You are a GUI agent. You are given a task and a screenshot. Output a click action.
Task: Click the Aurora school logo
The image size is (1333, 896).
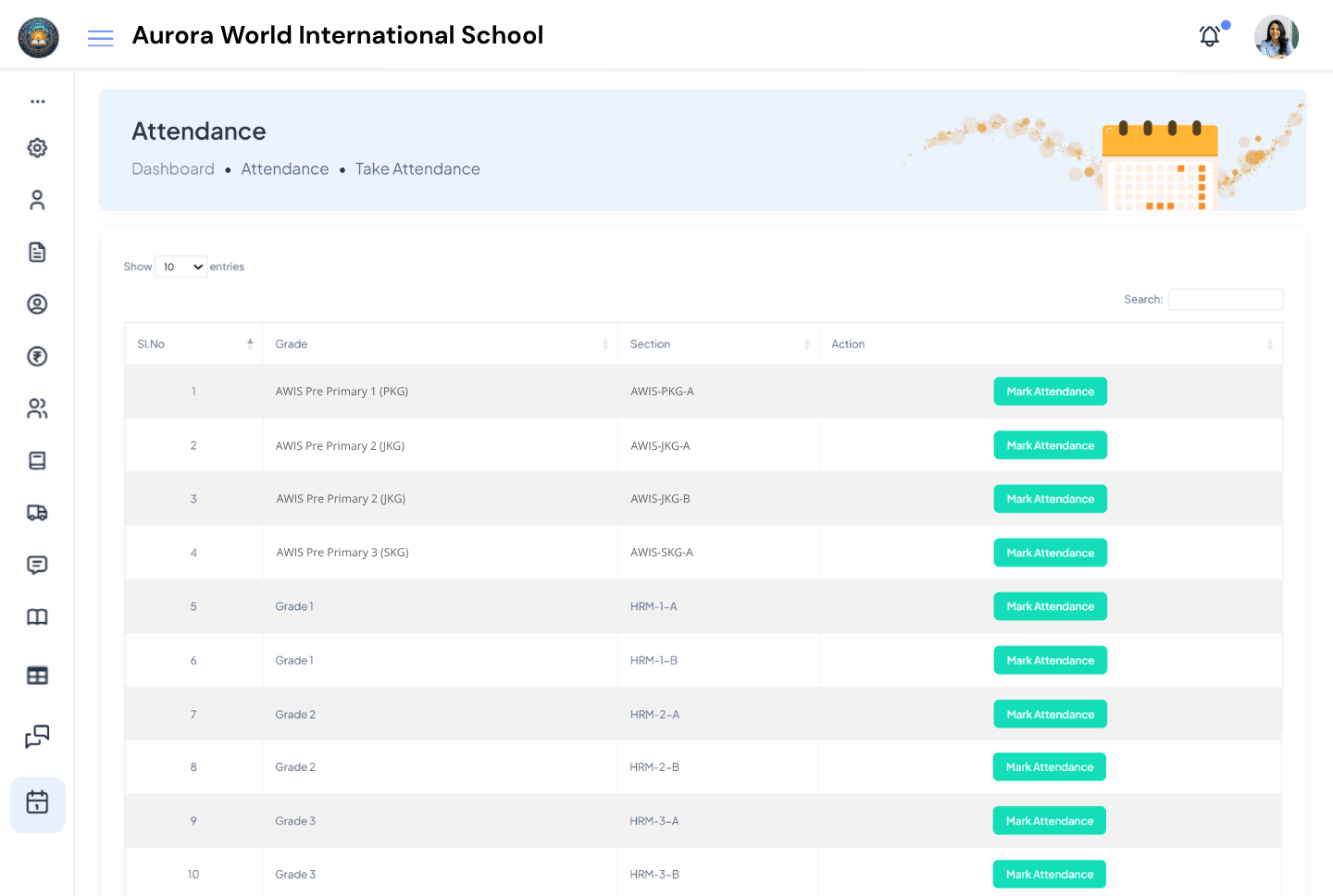38,38
